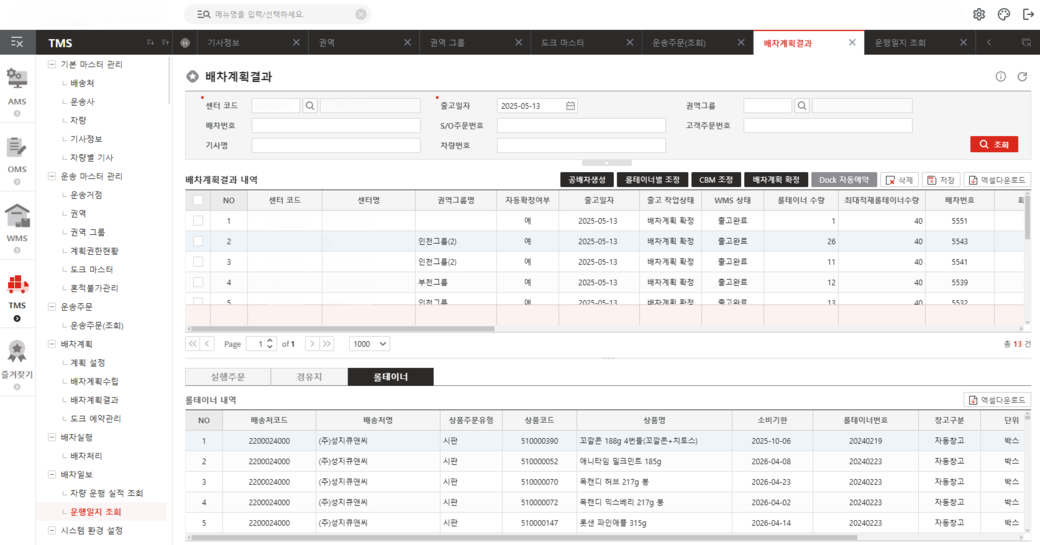The image size is (1040, 545).
Task: Open 도크 예약관리 in sidebar tree
Action: 97,419
